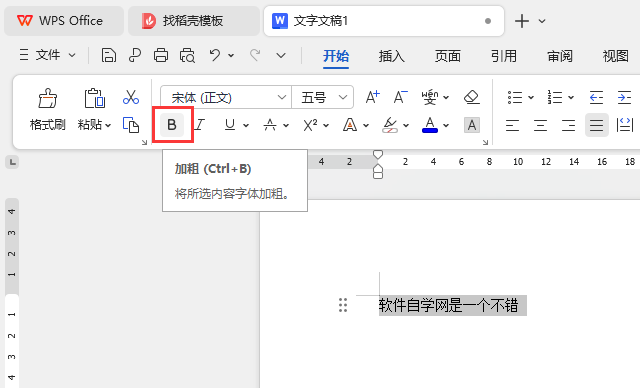Click the decrease indent icon

tap(596, 98)
